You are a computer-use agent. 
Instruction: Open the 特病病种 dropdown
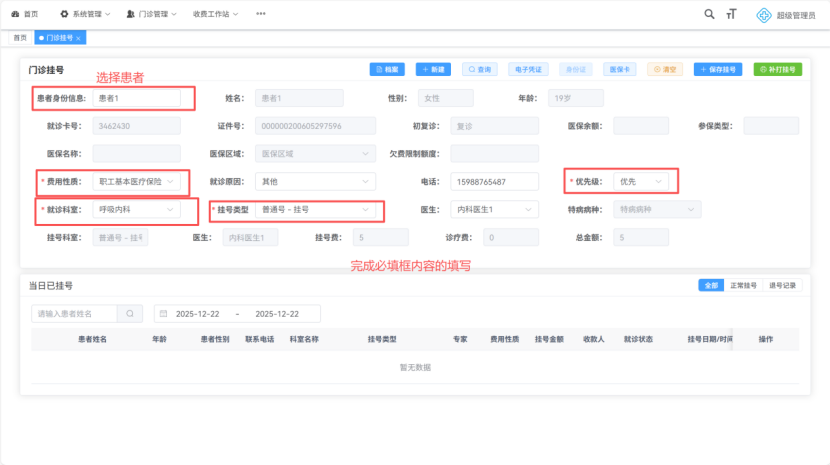[657, 210]
